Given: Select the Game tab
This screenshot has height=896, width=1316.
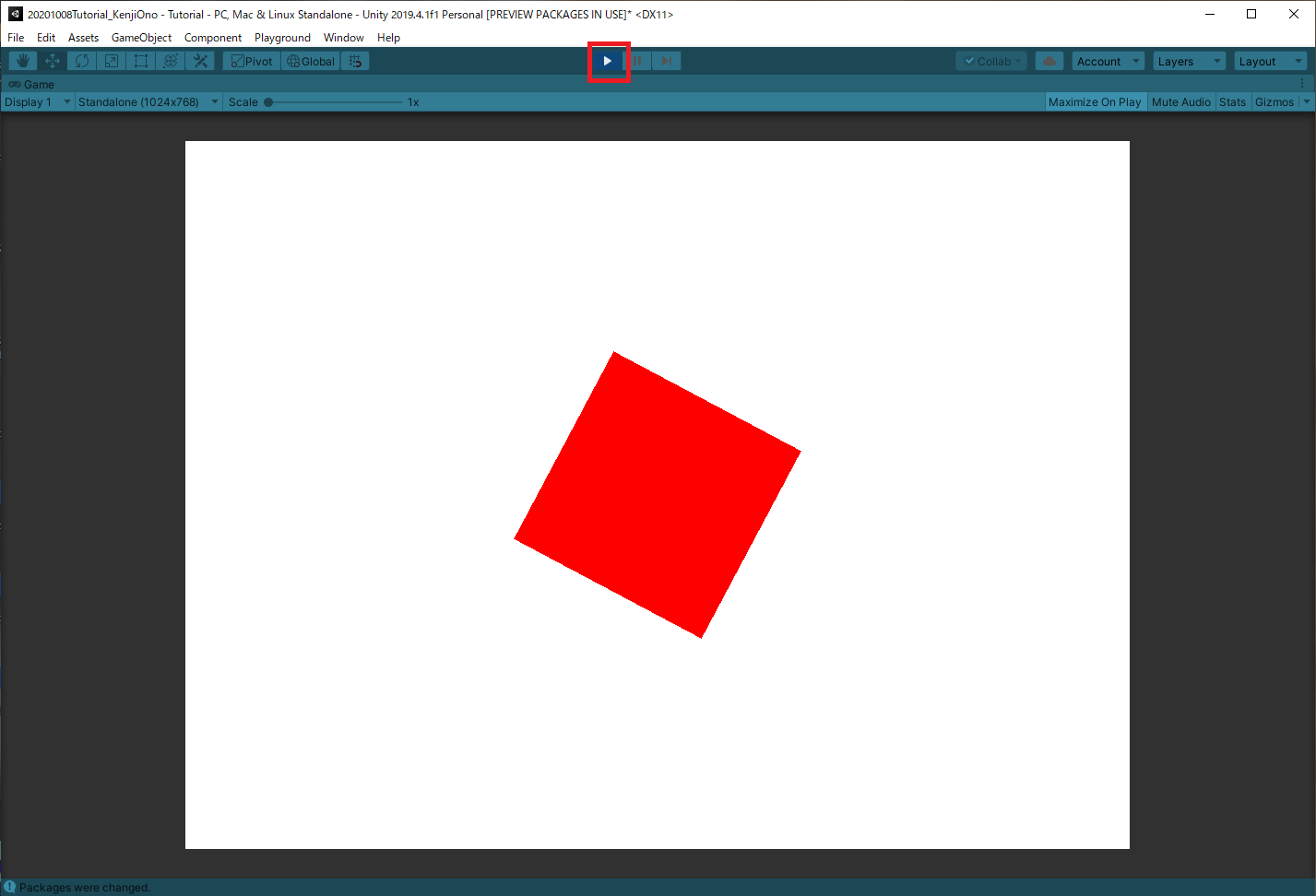Looking at the screenshot, I should (x=32, y=84).
